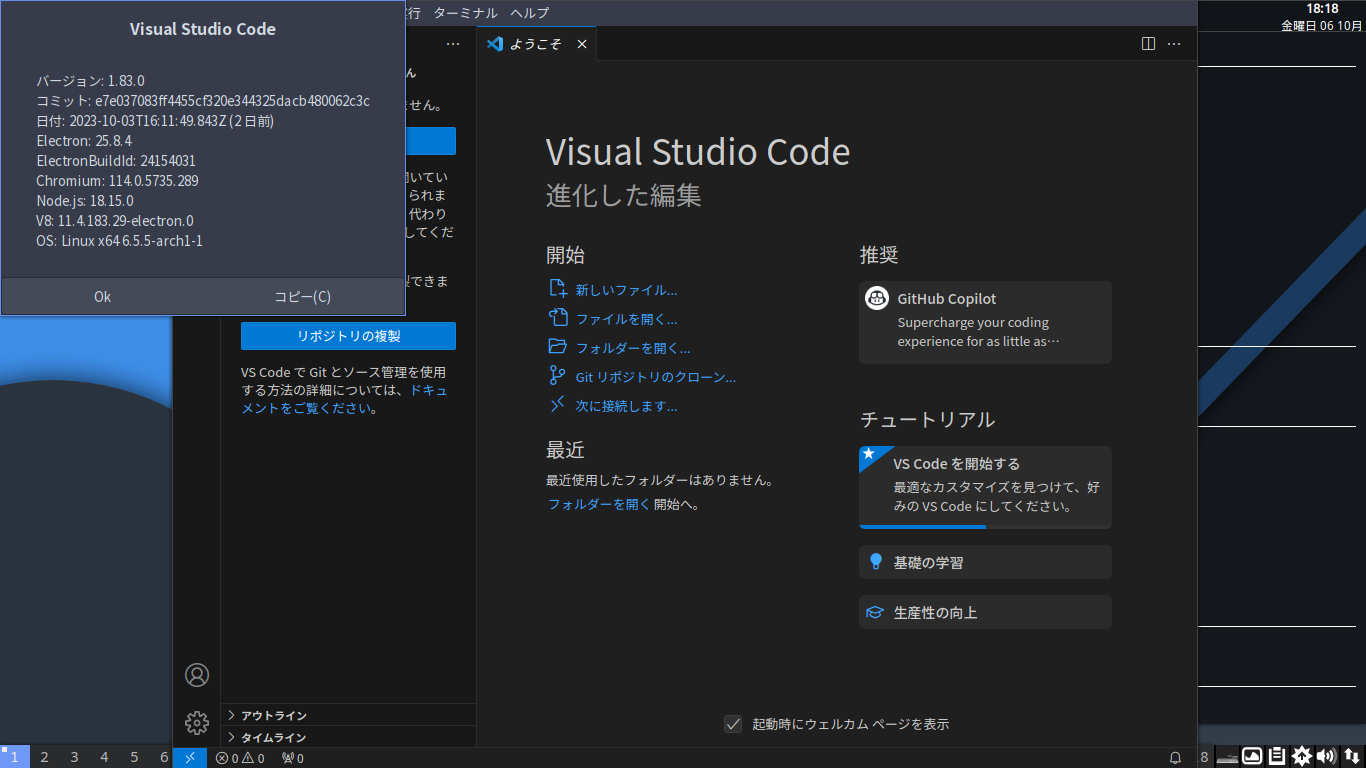Click the git branch icon beside Git リポジトリのクローン
1366x768 pixels.
tap(558, 376)
